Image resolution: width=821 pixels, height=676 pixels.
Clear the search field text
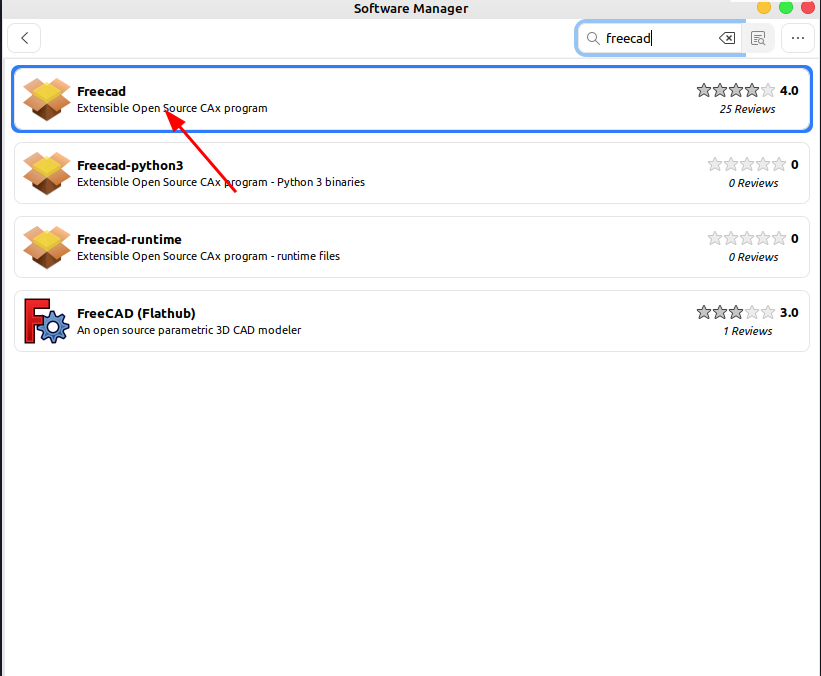tap(727, 38)
